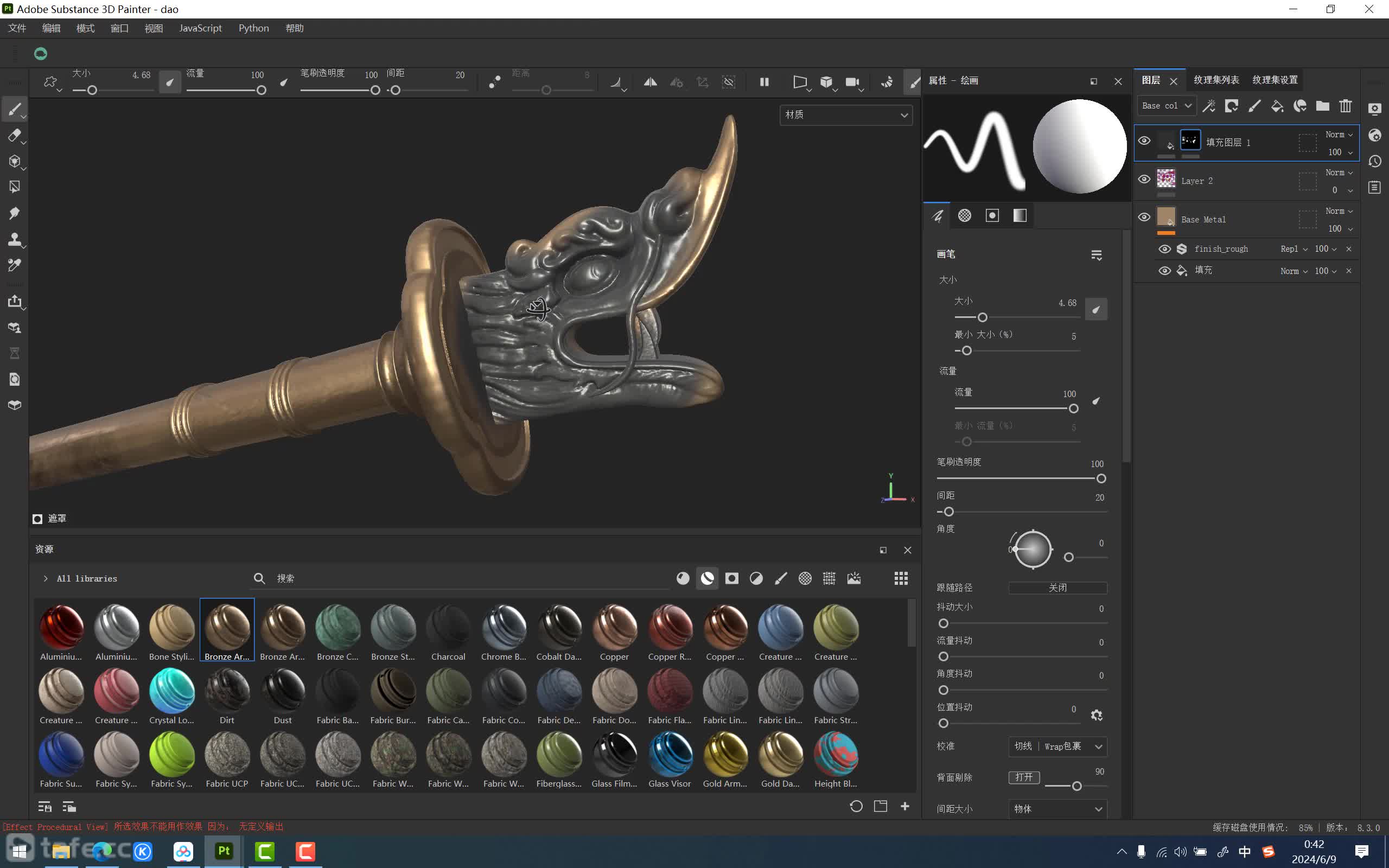Image resolution: width=1389 pixels, height=868 pixels.
Task: Remove the finish_rough effect with X
Action: [1349, 248]
